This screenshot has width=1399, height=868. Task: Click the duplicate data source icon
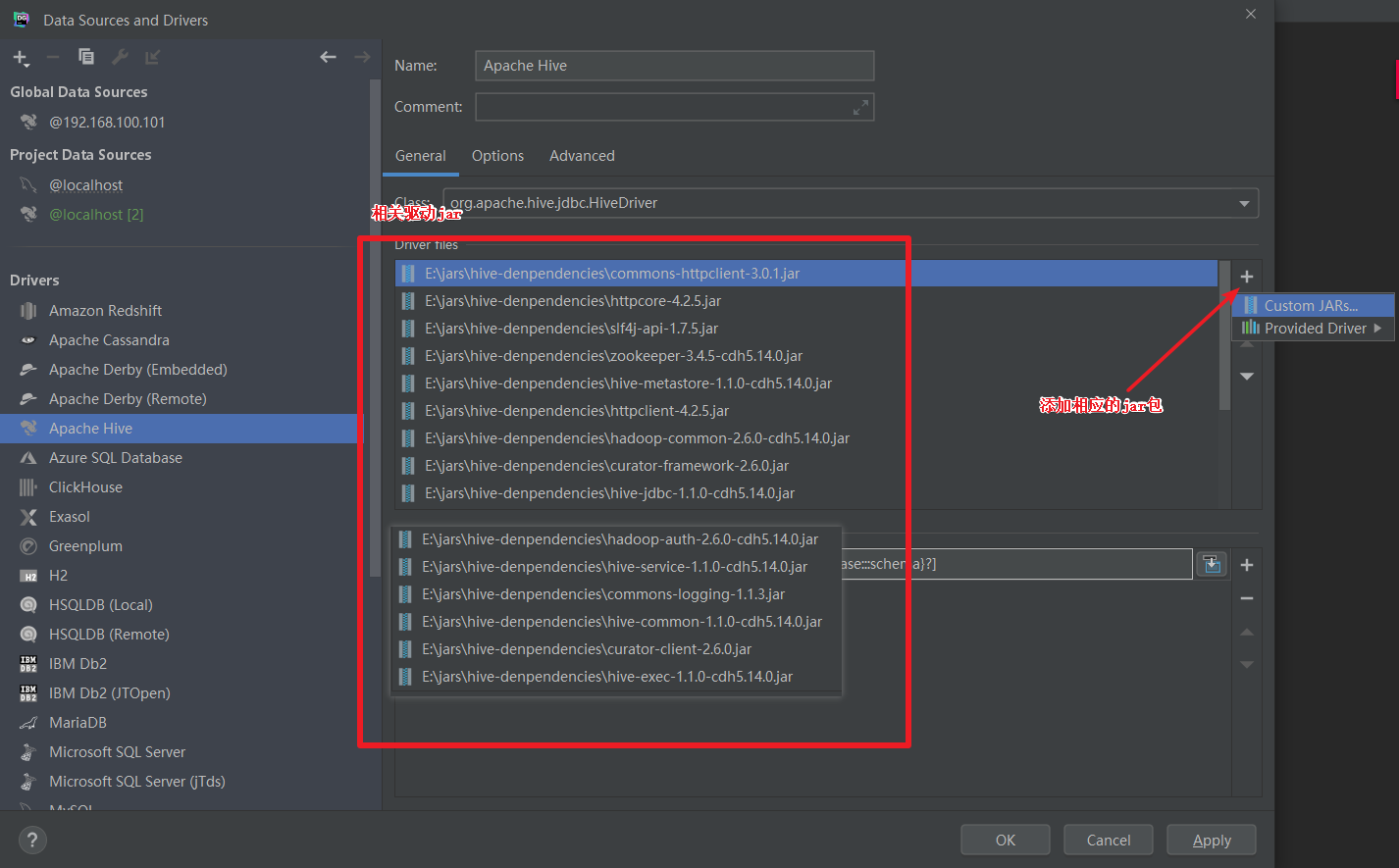[x=86, y=57]
